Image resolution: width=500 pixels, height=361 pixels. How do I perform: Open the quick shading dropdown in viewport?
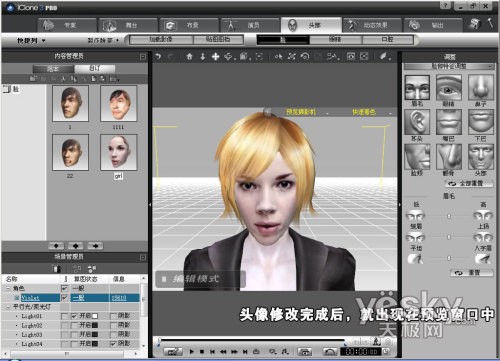(390, 113)
